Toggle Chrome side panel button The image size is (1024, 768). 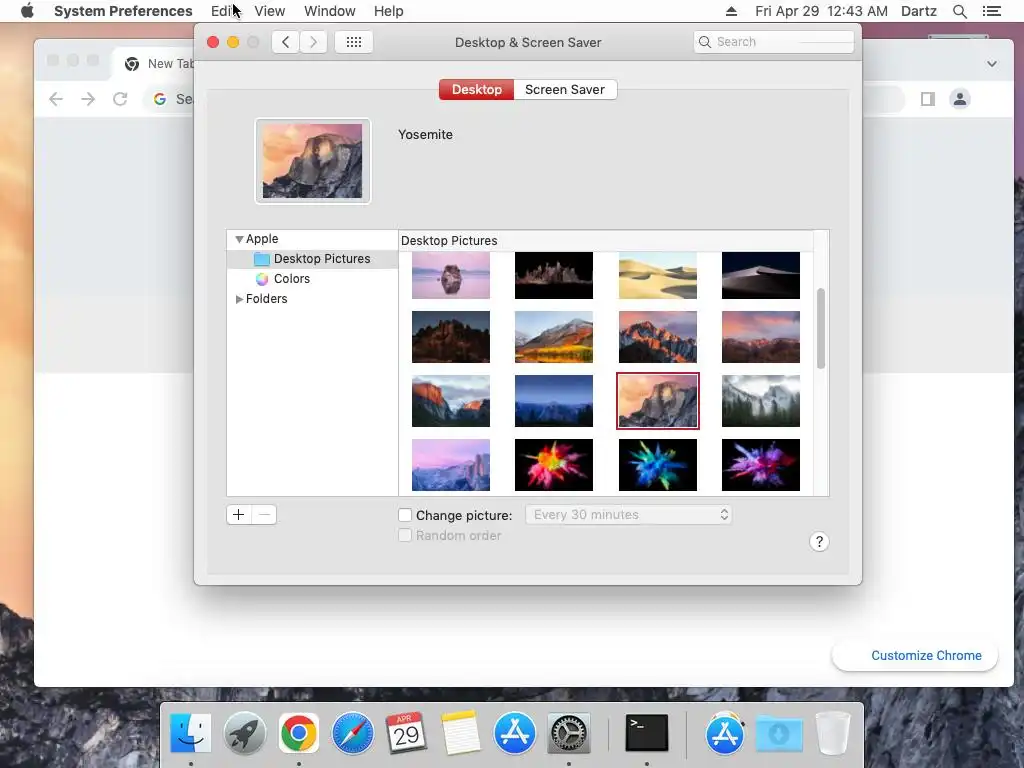[928, 99]
